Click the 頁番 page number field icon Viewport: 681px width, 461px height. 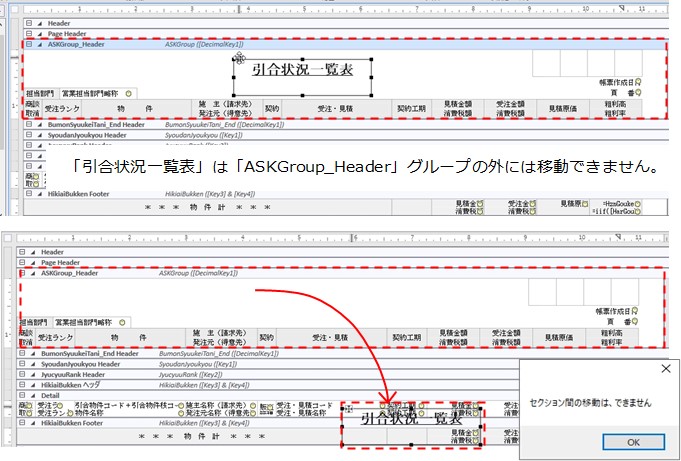638,93
